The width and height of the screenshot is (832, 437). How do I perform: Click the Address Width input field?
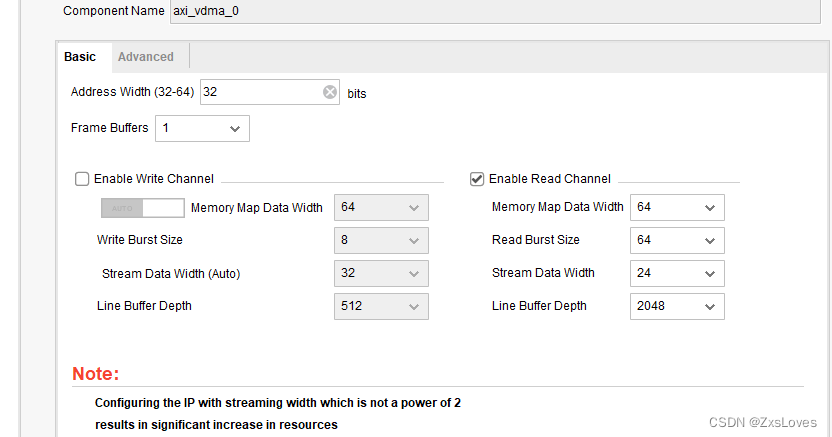[x=260, y=92]
